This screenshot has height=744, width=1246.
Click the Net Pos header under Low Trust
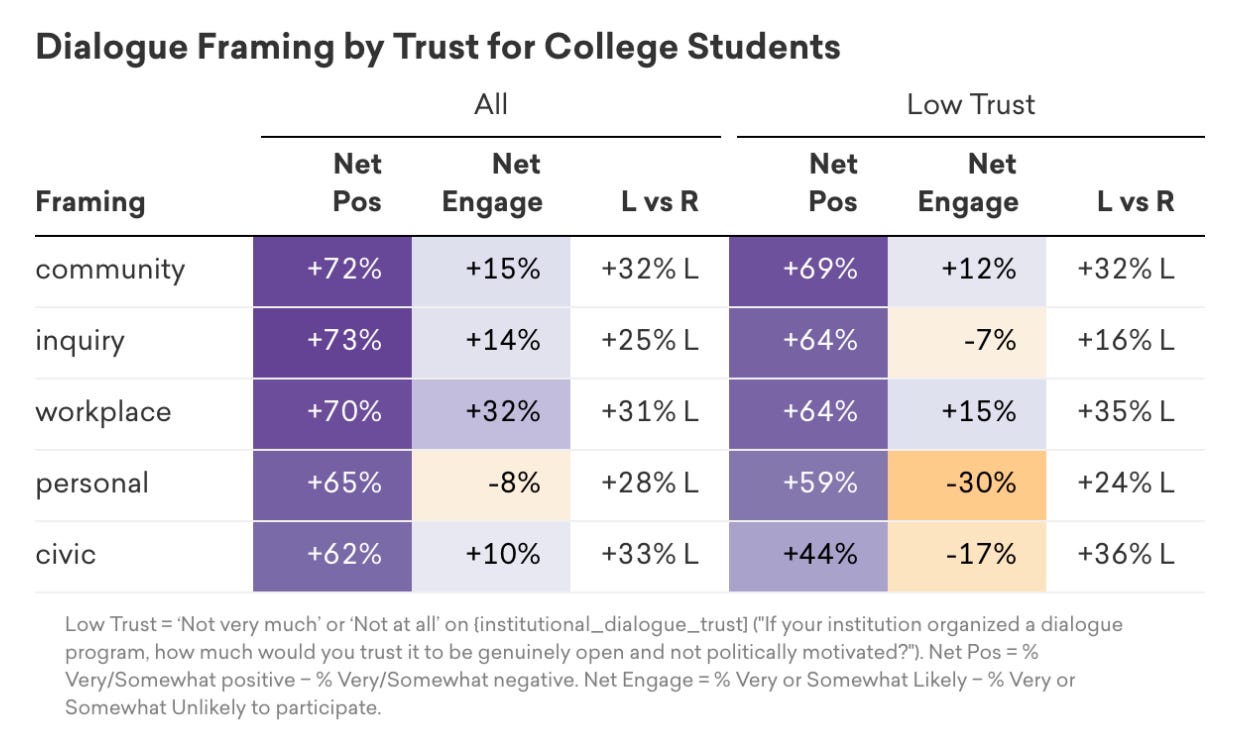click(x=832, y=183)
